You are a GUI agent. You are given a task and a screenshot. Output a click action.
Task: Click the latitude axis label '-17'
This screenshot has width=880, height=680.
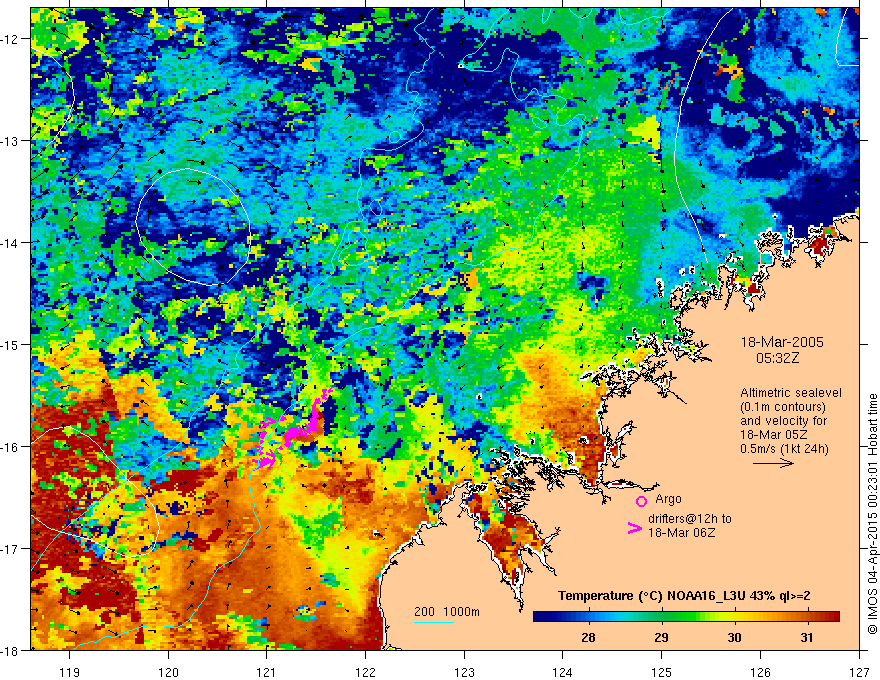10,549
